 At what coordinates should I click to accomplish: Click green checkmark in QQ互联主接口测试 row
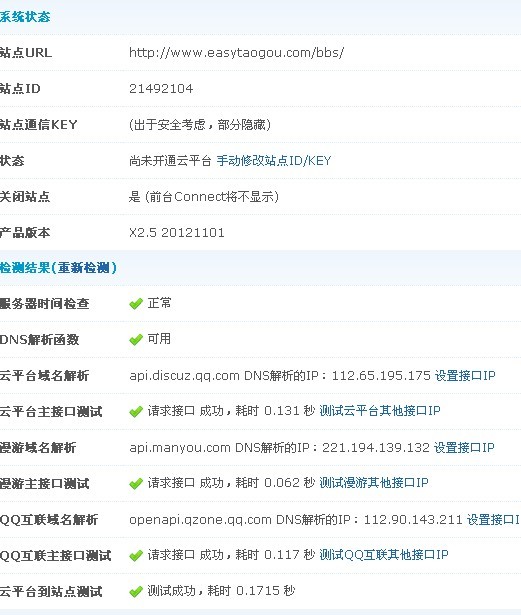click(x=136, y=556)
